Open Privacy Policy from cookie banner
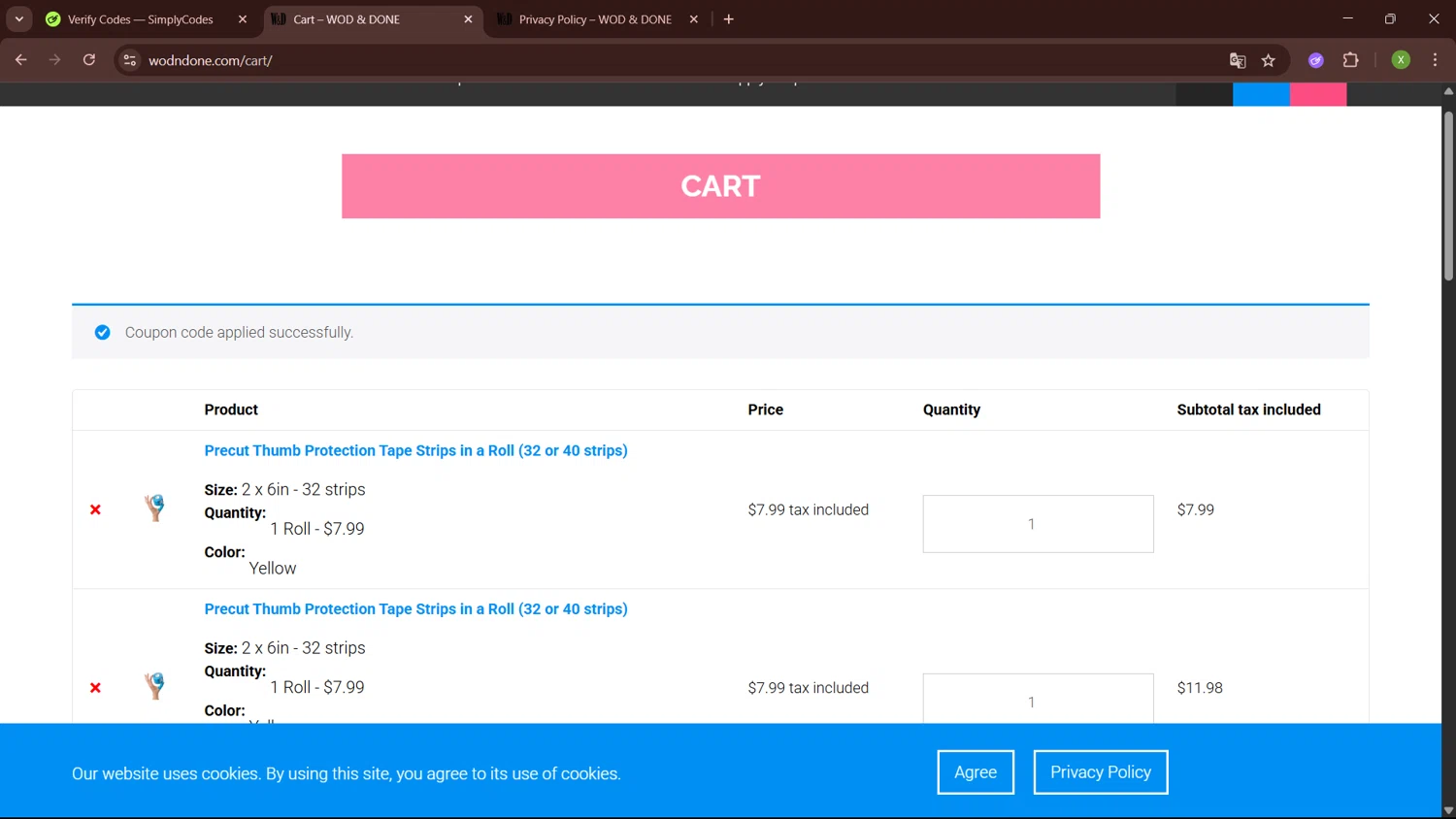Viewport: 1456px width, 819px height. [x=1100, y=772]
